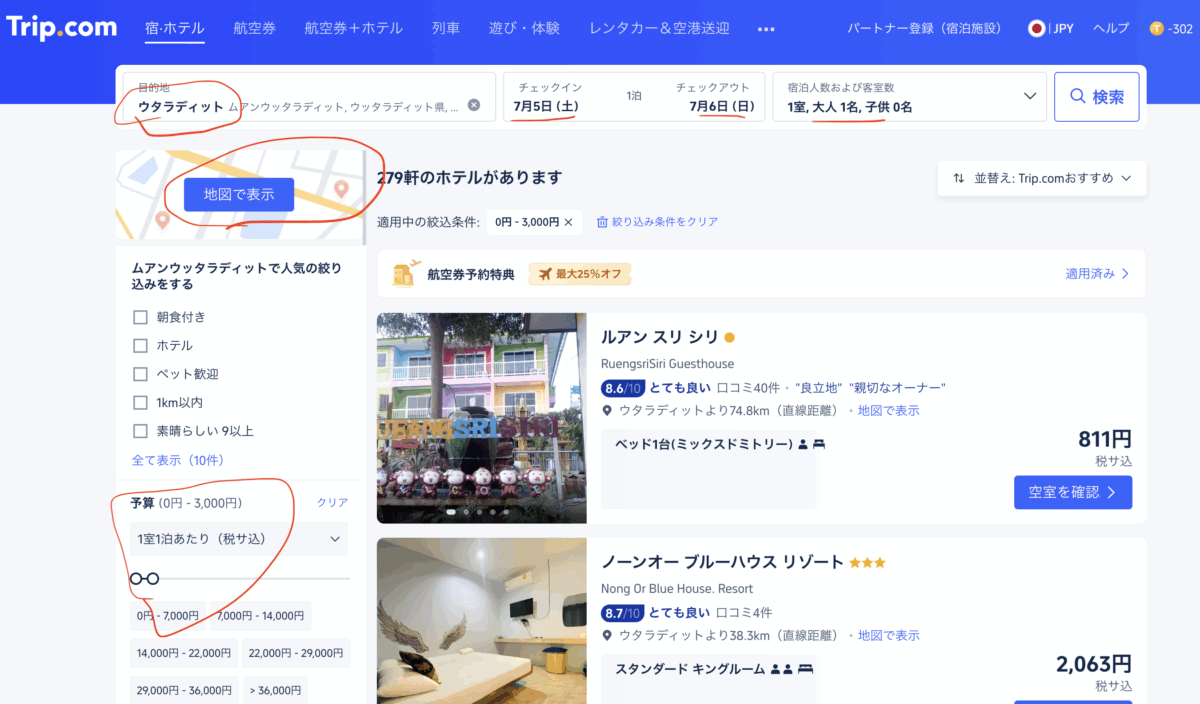Open the RuengsriSiri Guesthouse photo thumbnail
1200x704 pixels.
tap(482, 418)
